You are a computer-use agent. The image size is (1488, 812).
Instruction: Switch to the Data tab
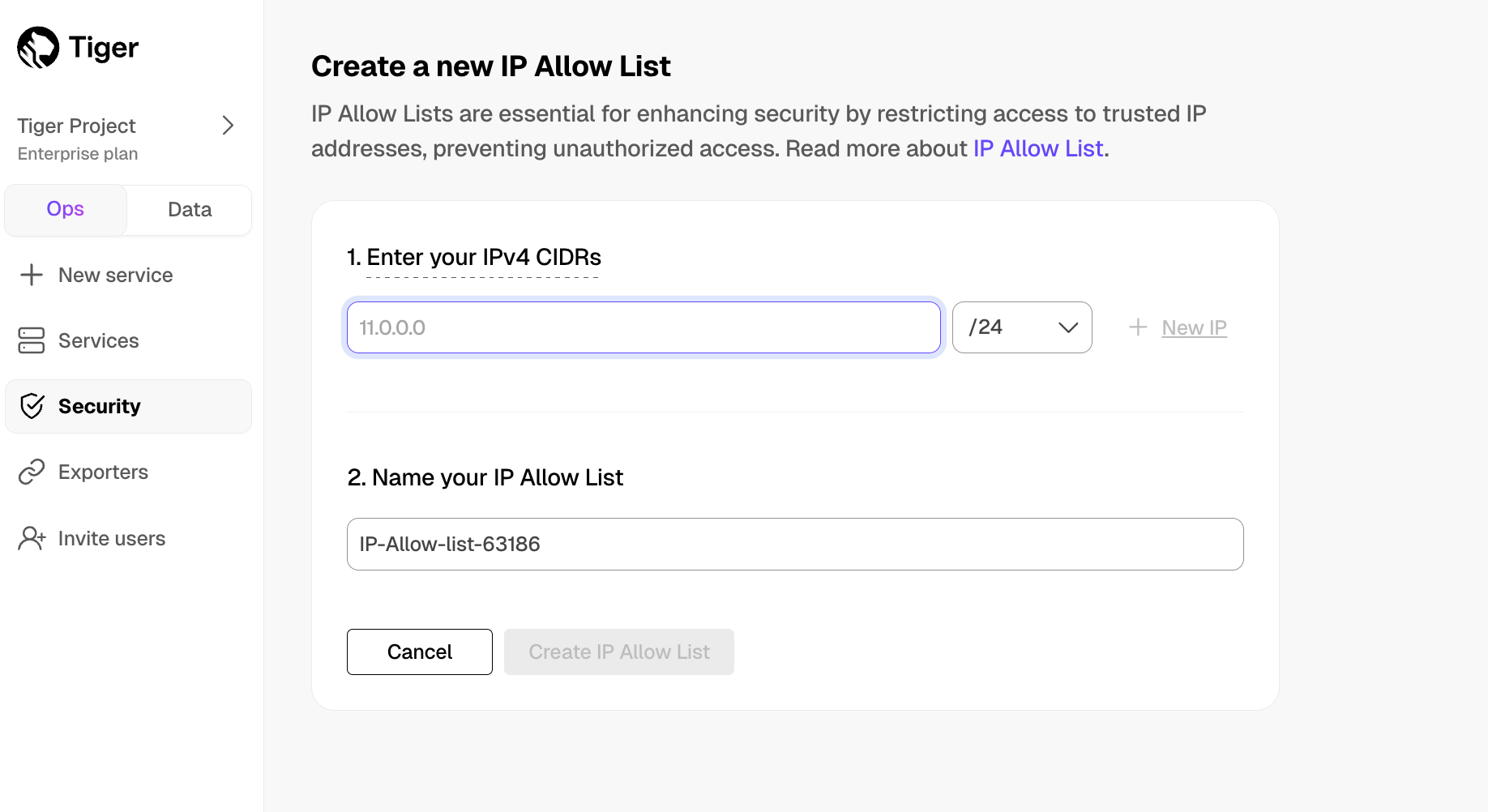pos(189,209)
